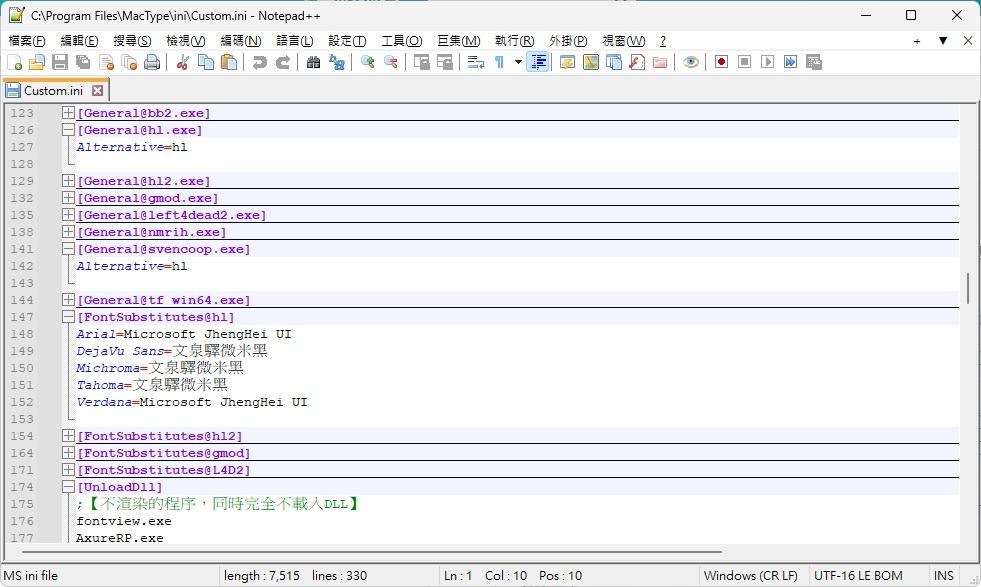
Task: Click the Print icon
Action: tap(152, 62)
